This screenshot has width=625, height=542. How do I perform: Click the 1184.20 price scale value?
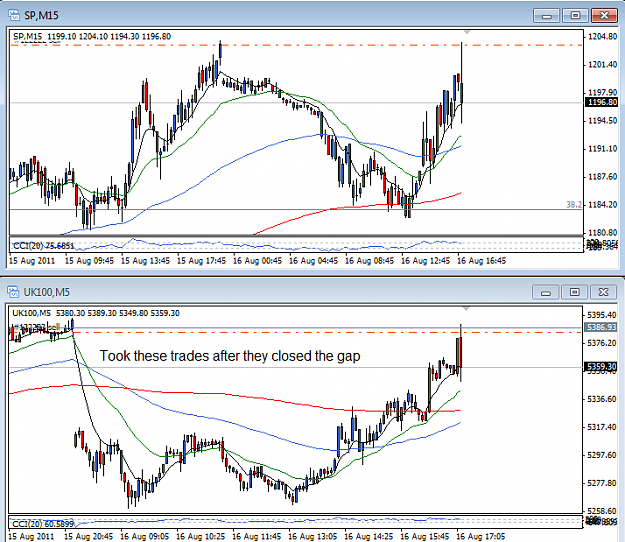[602, 204]
